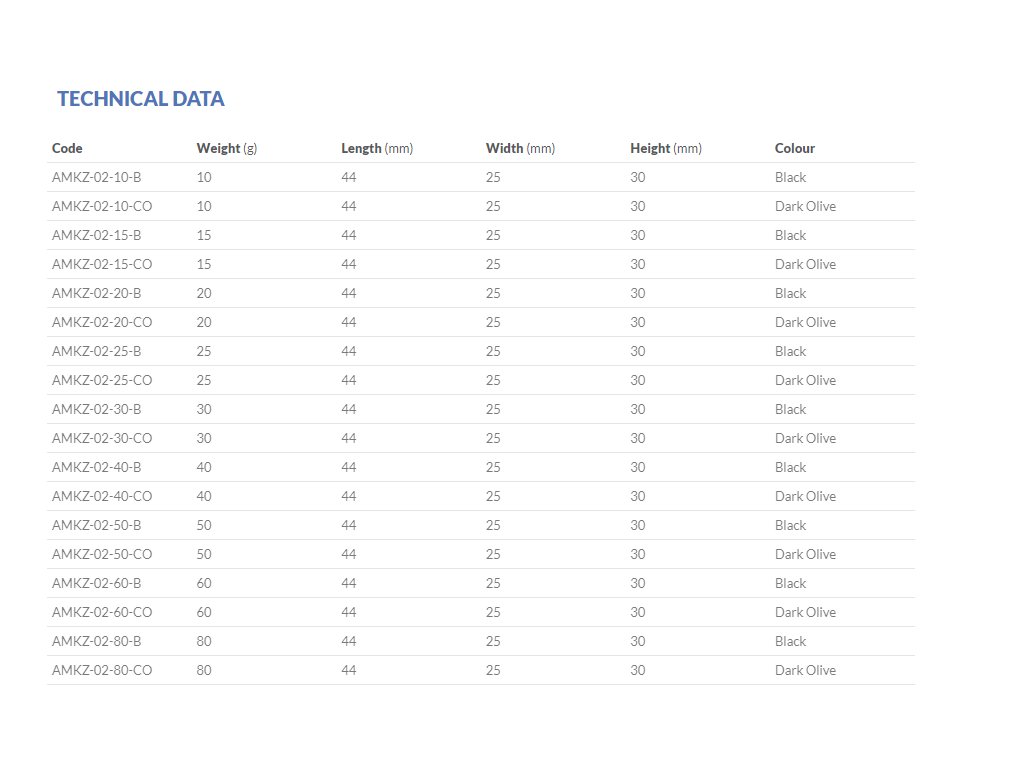Click the Code column header

[67, 148]
